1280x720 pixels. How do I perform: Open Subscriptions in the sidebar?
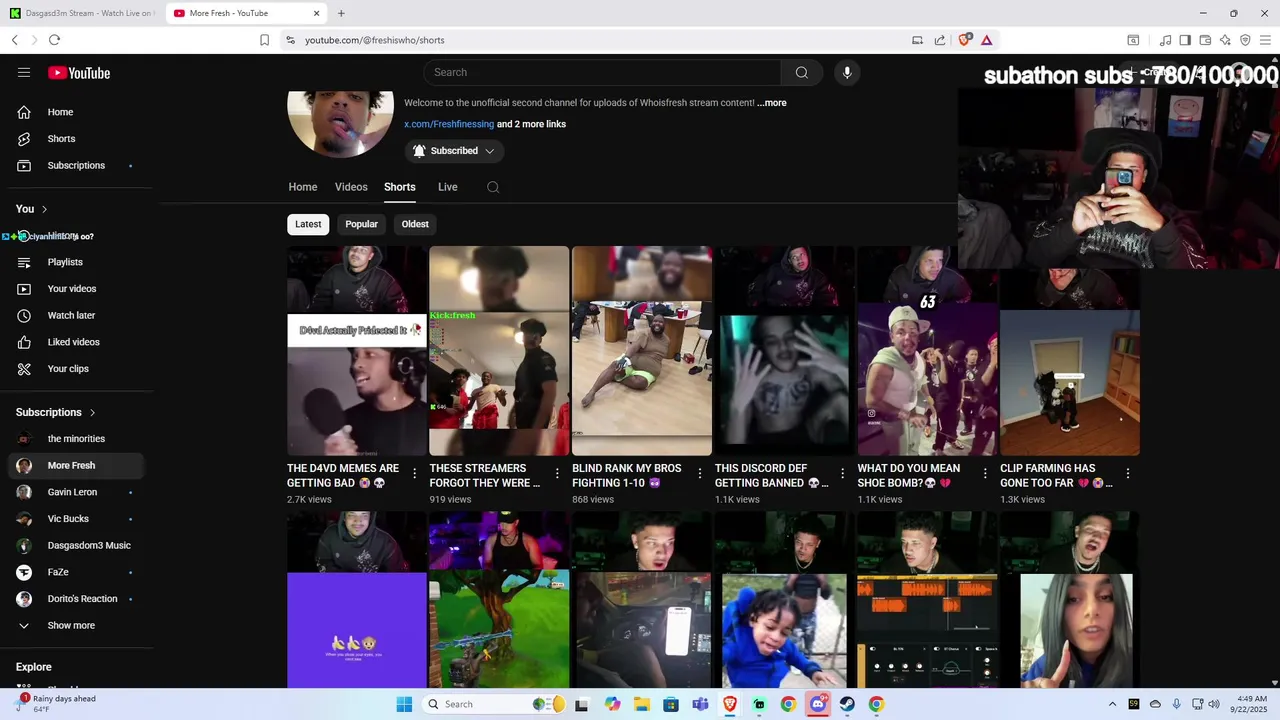(76, 166)
